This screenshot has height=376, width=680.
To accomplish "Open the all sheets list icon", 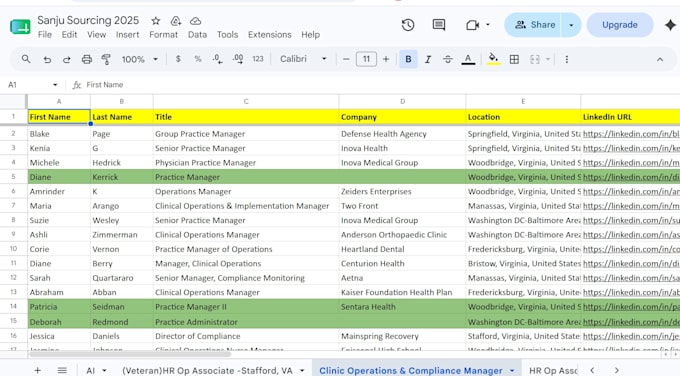I will click(62, 370).
